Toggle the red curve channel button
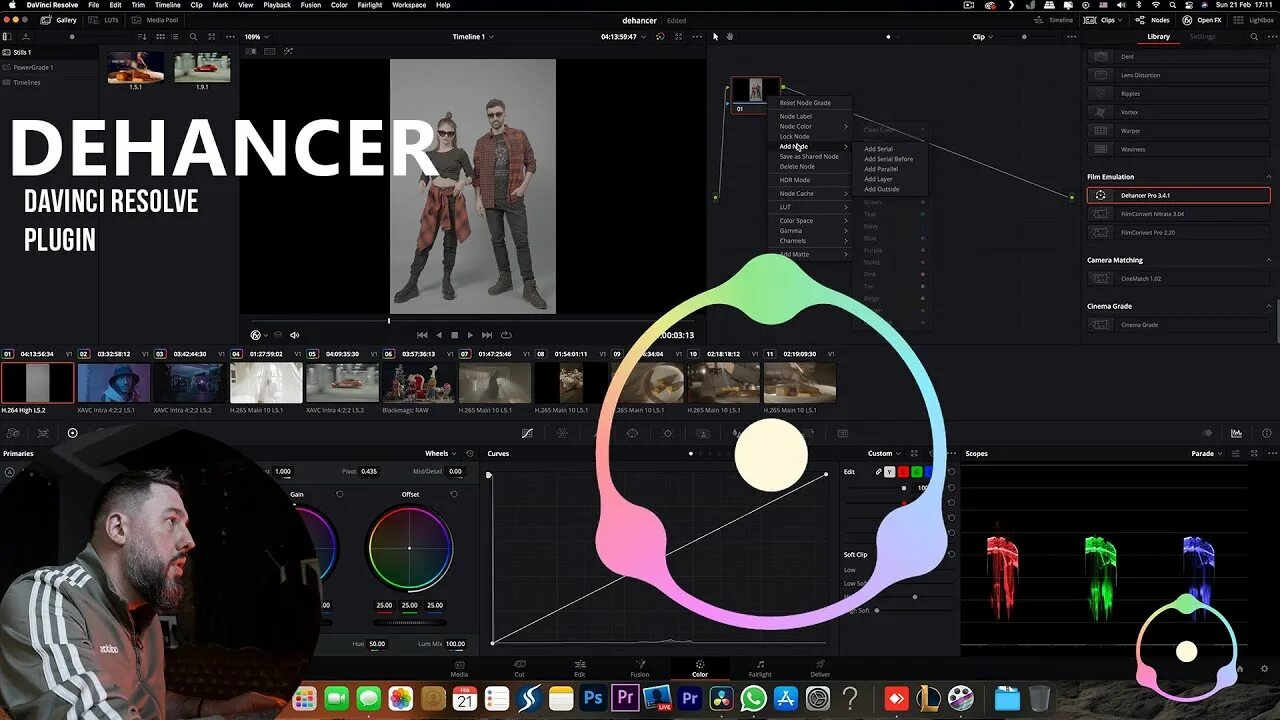Screen dimensions: 1280x720 pyautogui.click(x=903, y=472)
